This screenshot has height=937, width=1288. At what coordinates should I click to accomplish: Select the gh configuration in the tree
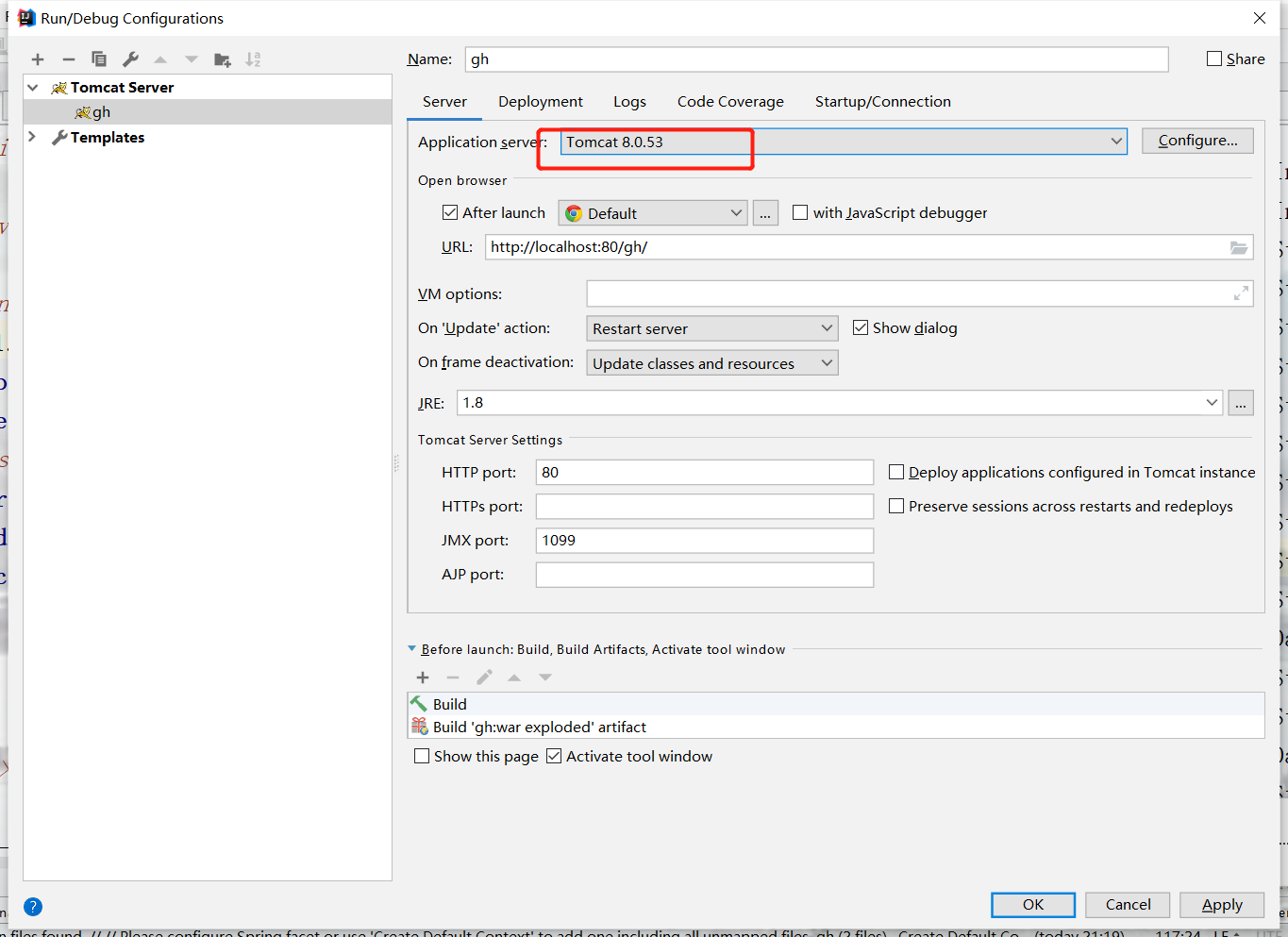click(x=208, y=112)
